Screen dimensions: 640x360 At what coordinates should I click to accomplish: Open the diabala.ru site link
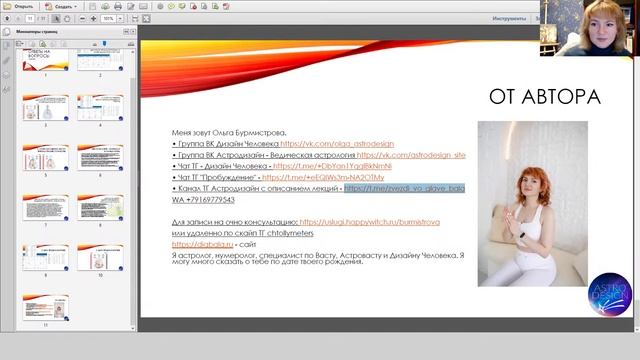(x=202, y=244)
